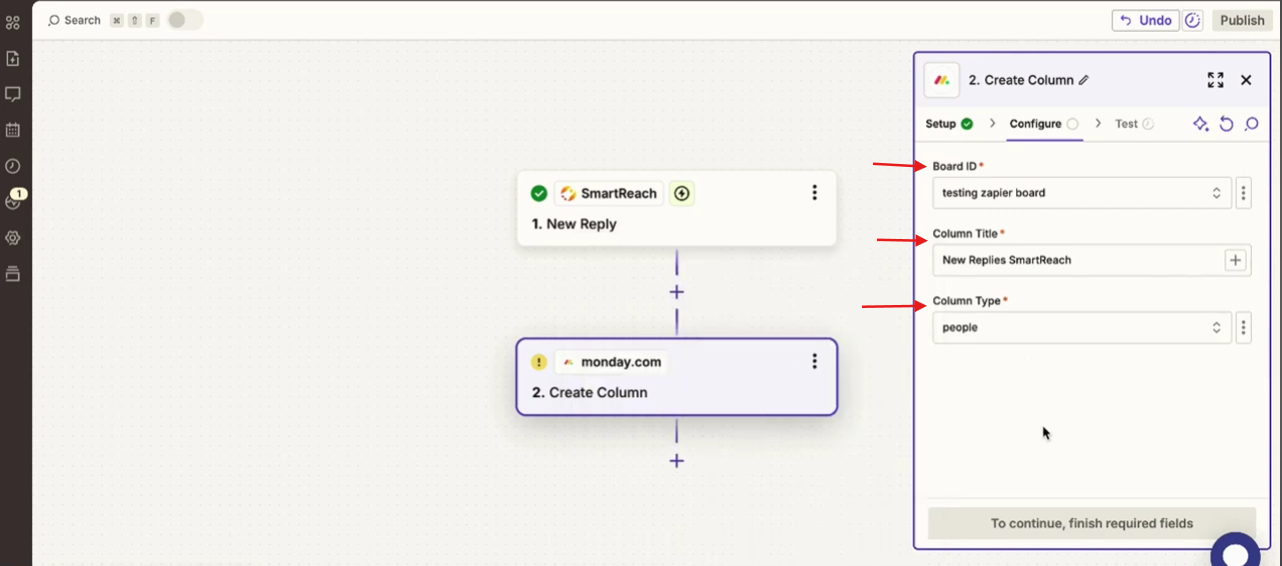
Task: Click the Publish button
Action: (1242, 20)
